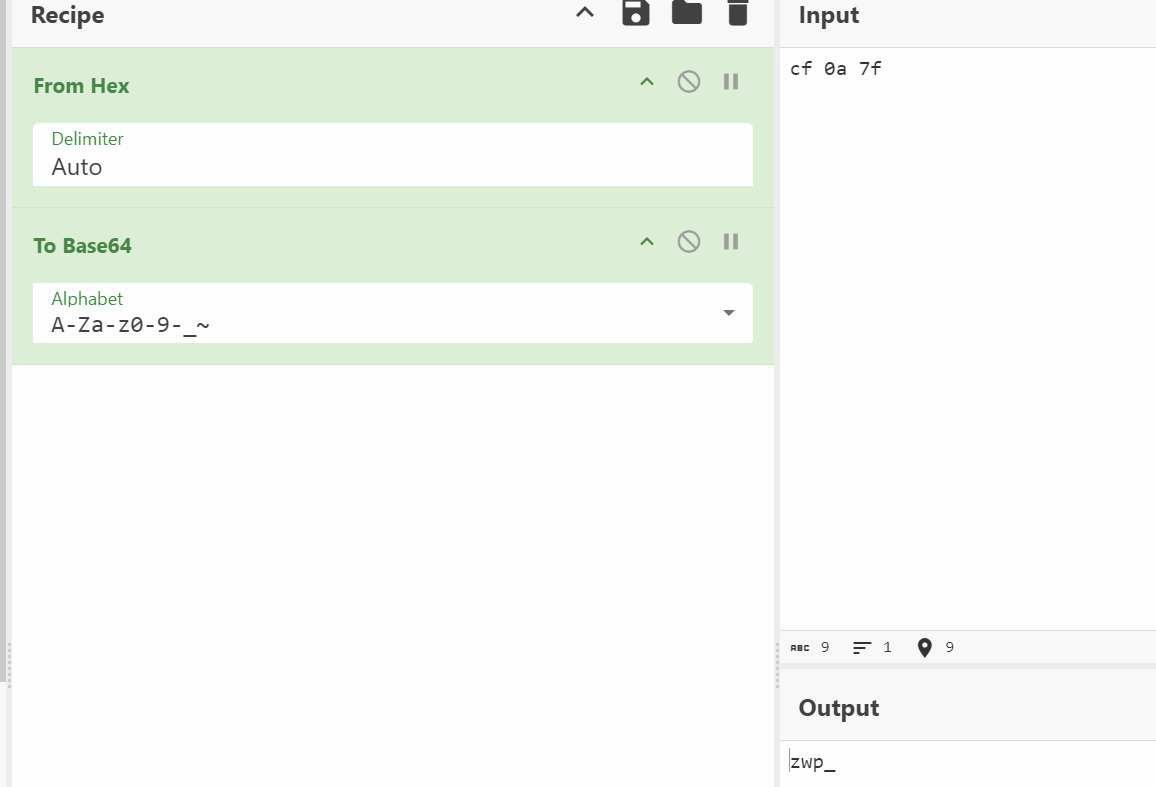Click the pane divider handle between Recipe and Input
Viewport: 1156px width, 787px height.
[x=777, y=665]
